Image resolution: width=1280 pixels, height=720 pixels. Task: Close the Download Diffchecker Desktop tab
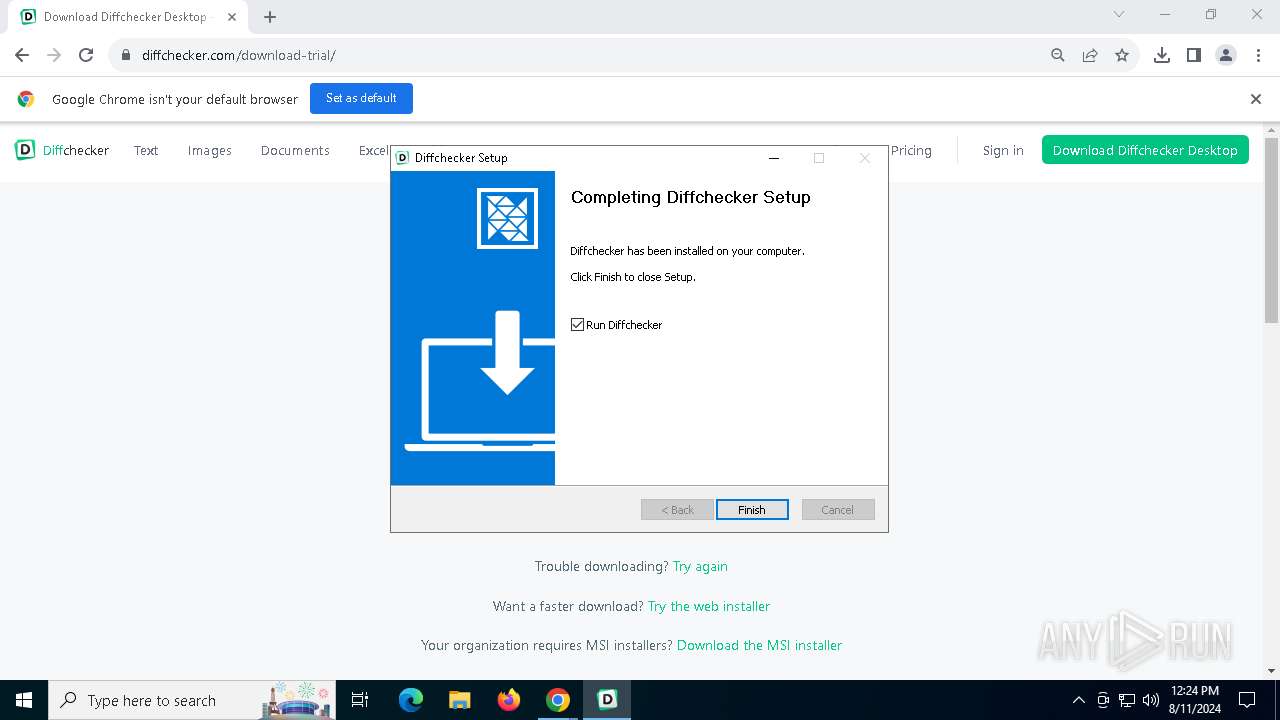[x=232, y=17]
